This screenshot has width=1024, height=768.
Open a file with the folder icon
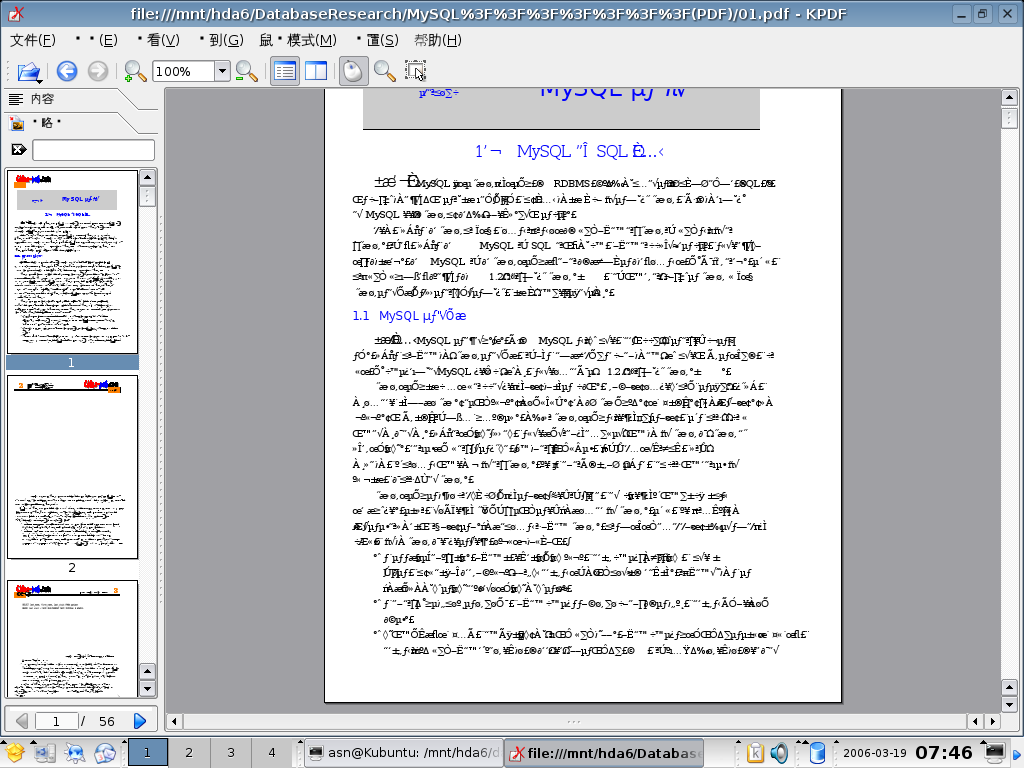tap(29, 71)
